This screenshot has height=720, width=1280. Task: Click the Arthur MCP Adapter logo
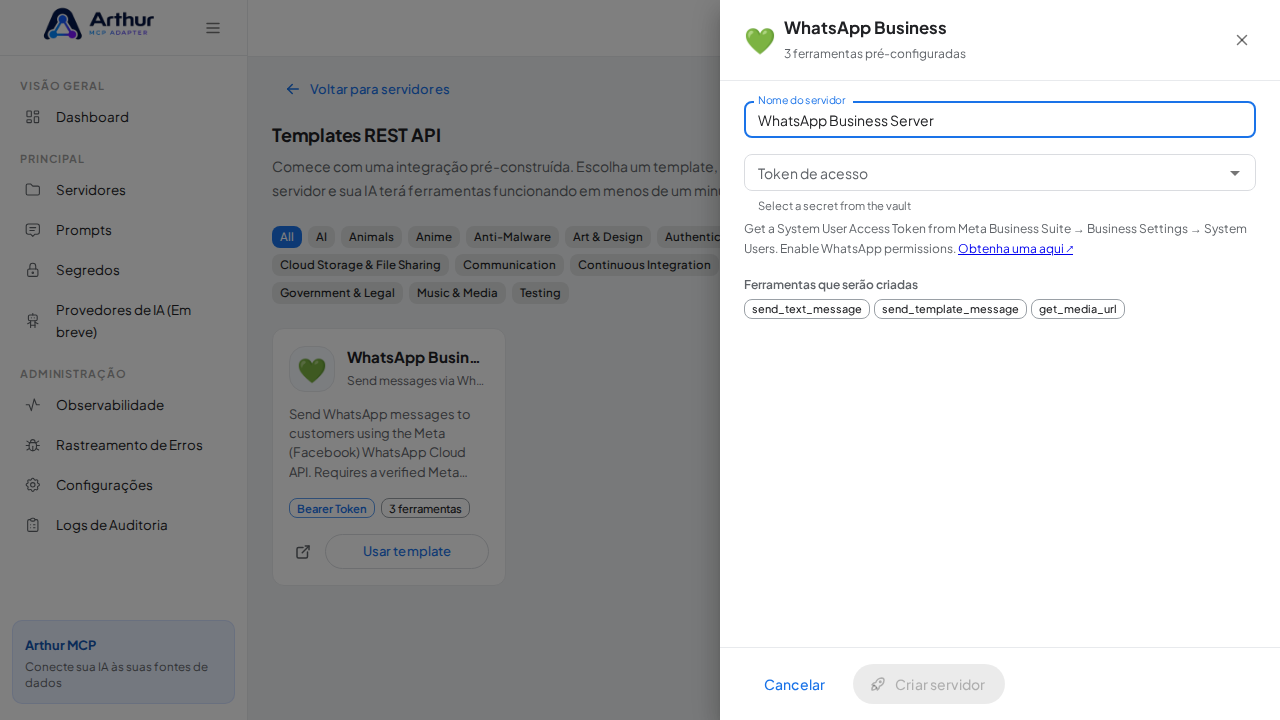(x=99, y=24)
